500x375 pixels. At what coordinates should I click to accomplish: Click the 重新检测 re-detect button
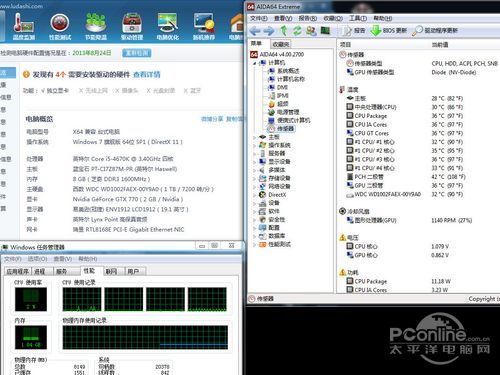tap(137, 53)
